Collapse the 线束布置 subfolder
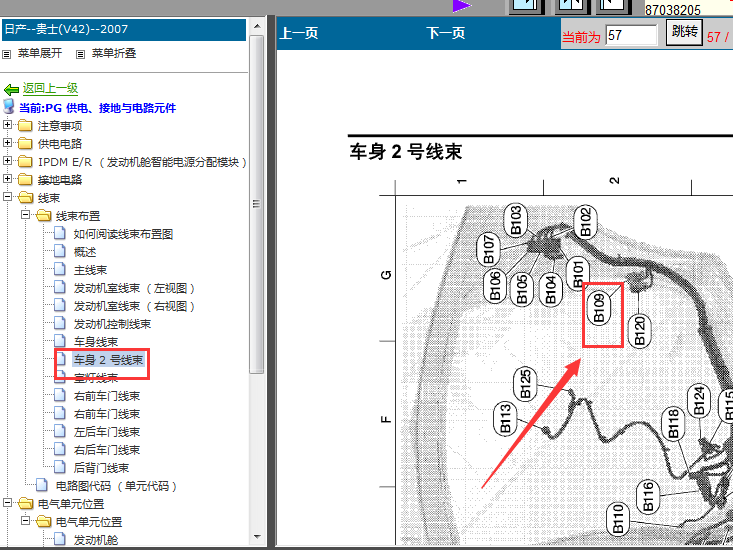This screenshot has width=733, height=550. pyautogui.click(x=25, y=214)
